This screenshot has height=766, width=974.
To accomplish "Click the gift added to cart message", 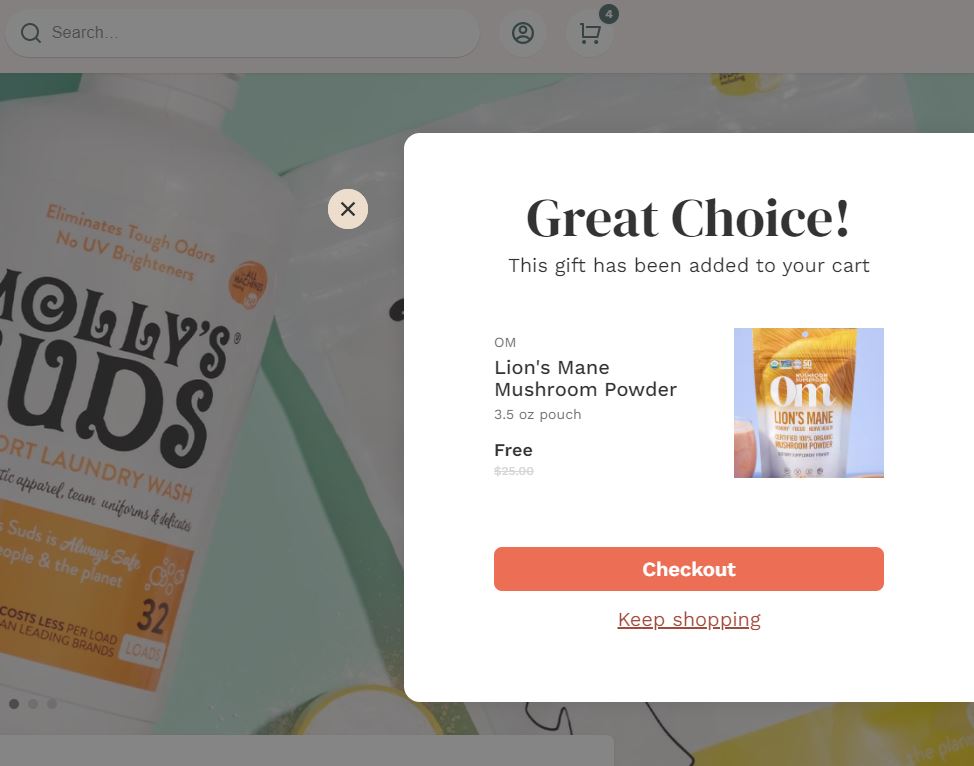I will pos(689,265).
